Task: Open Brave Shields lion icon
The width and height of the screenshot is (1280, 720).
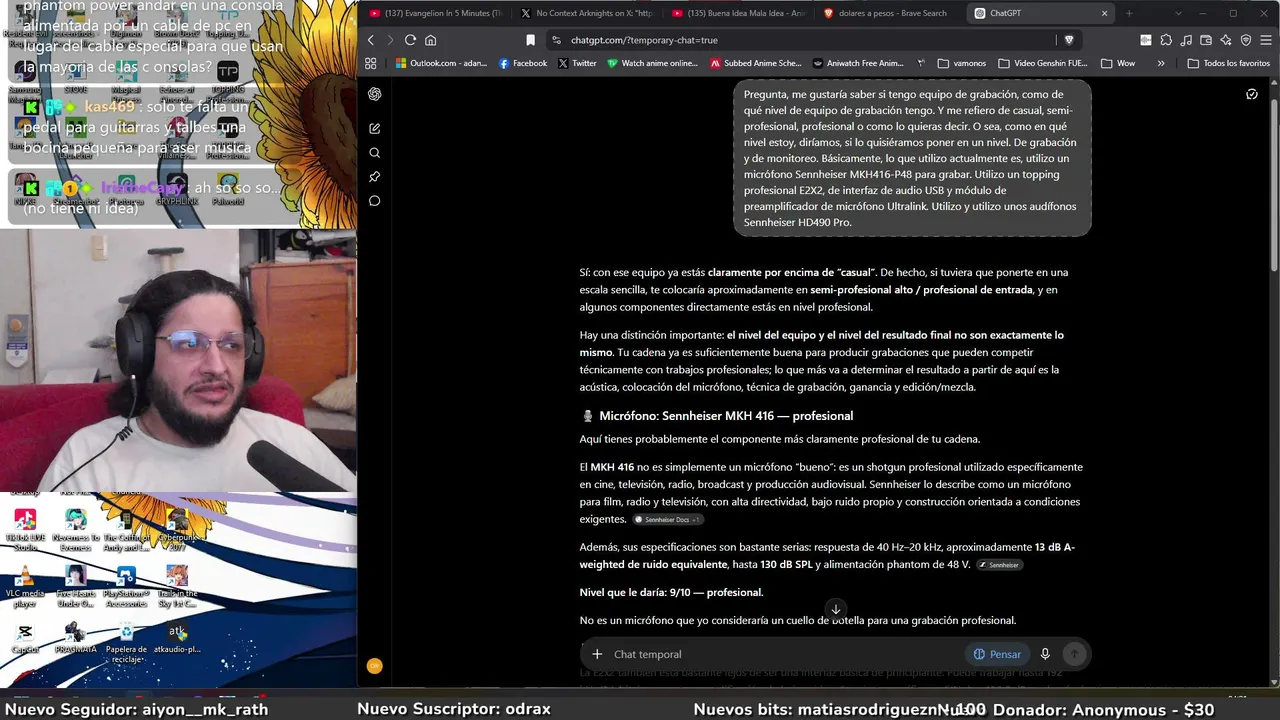Action: [1068, 40]
